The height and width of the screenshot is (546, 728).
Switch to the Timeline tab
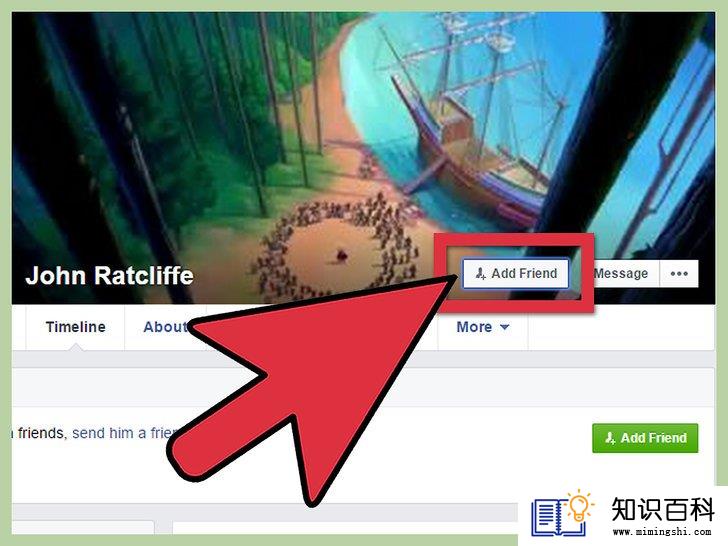[75, 327]
